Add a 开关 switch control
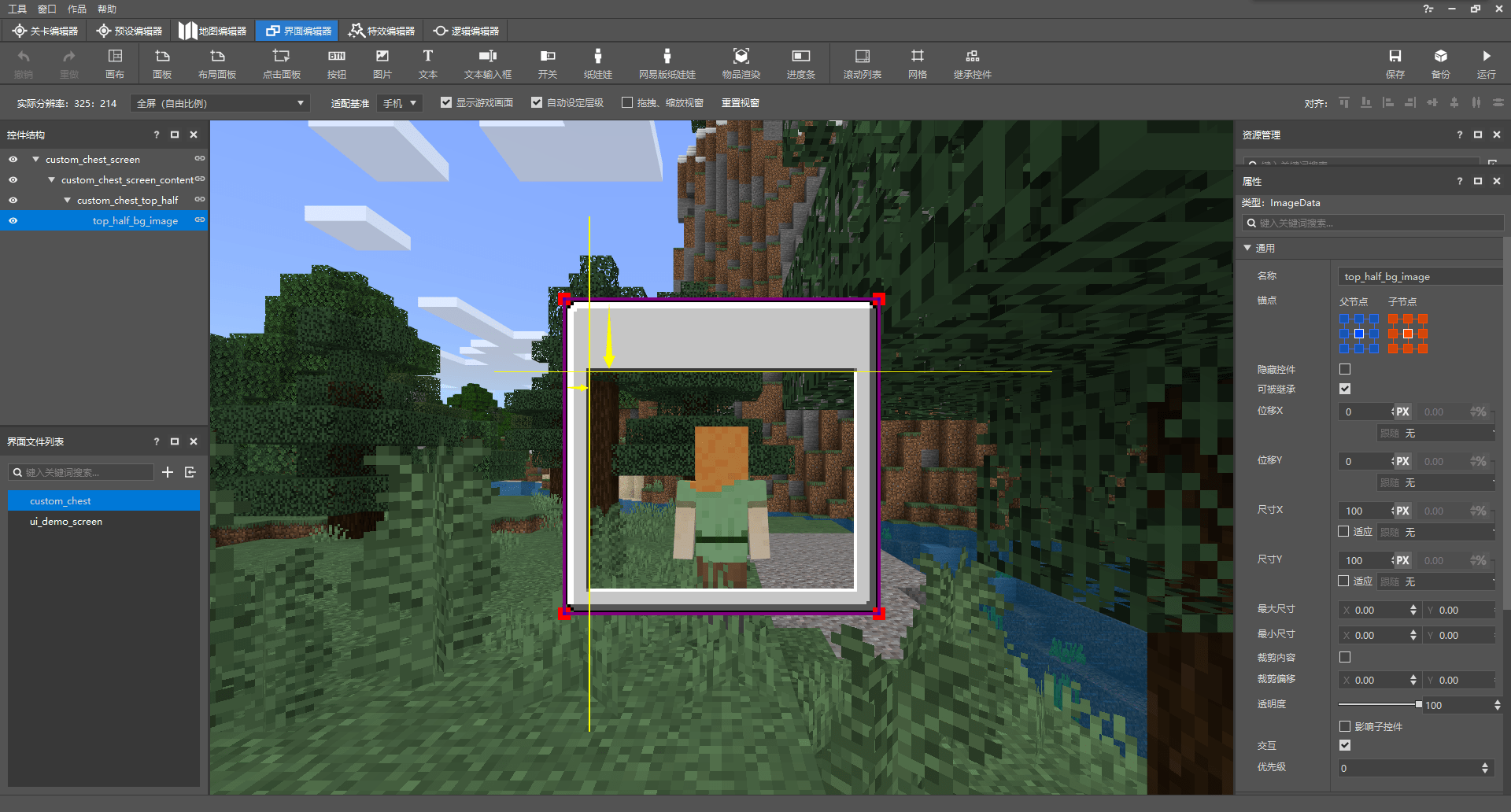The image size is (1511, 812). [548, 63]
